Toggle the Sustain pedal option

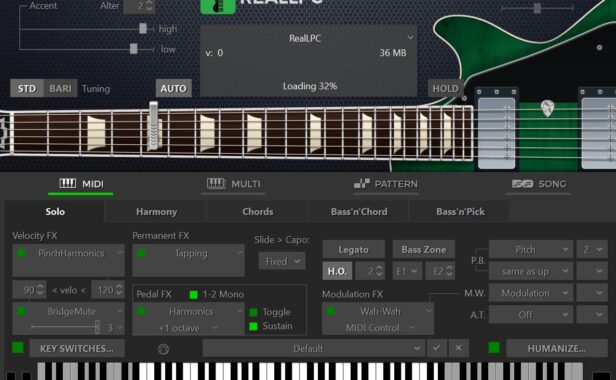click(253, 326)
